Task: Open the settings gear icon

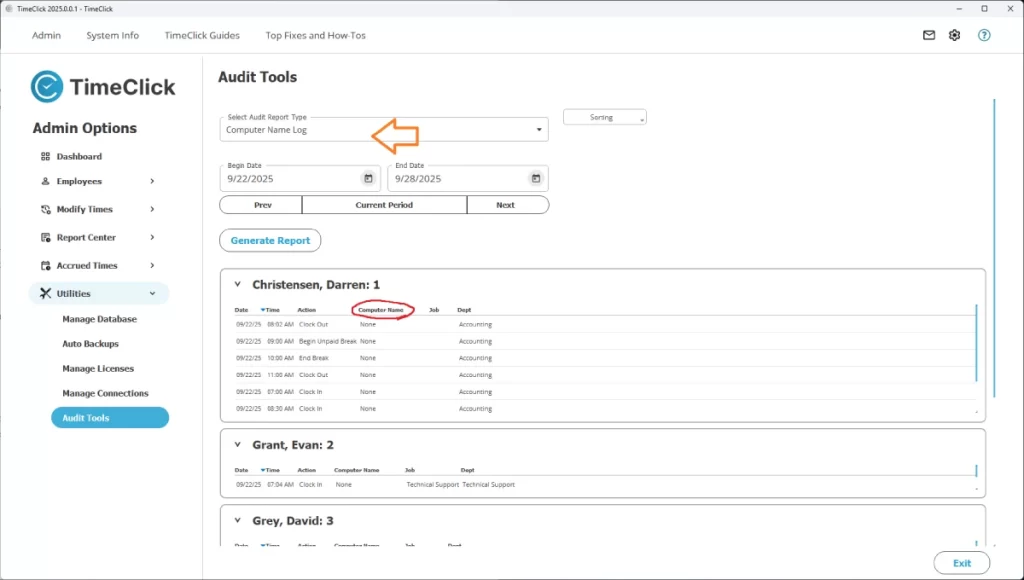Action: click(954, 35)
